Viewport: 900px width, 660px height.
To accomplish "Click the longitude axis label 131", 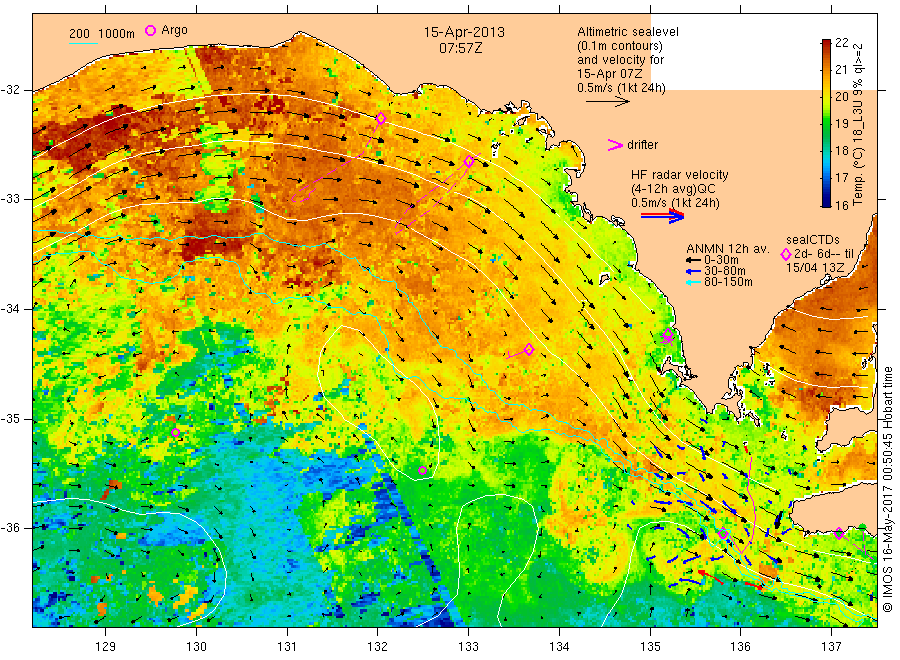I will (287, 647).
